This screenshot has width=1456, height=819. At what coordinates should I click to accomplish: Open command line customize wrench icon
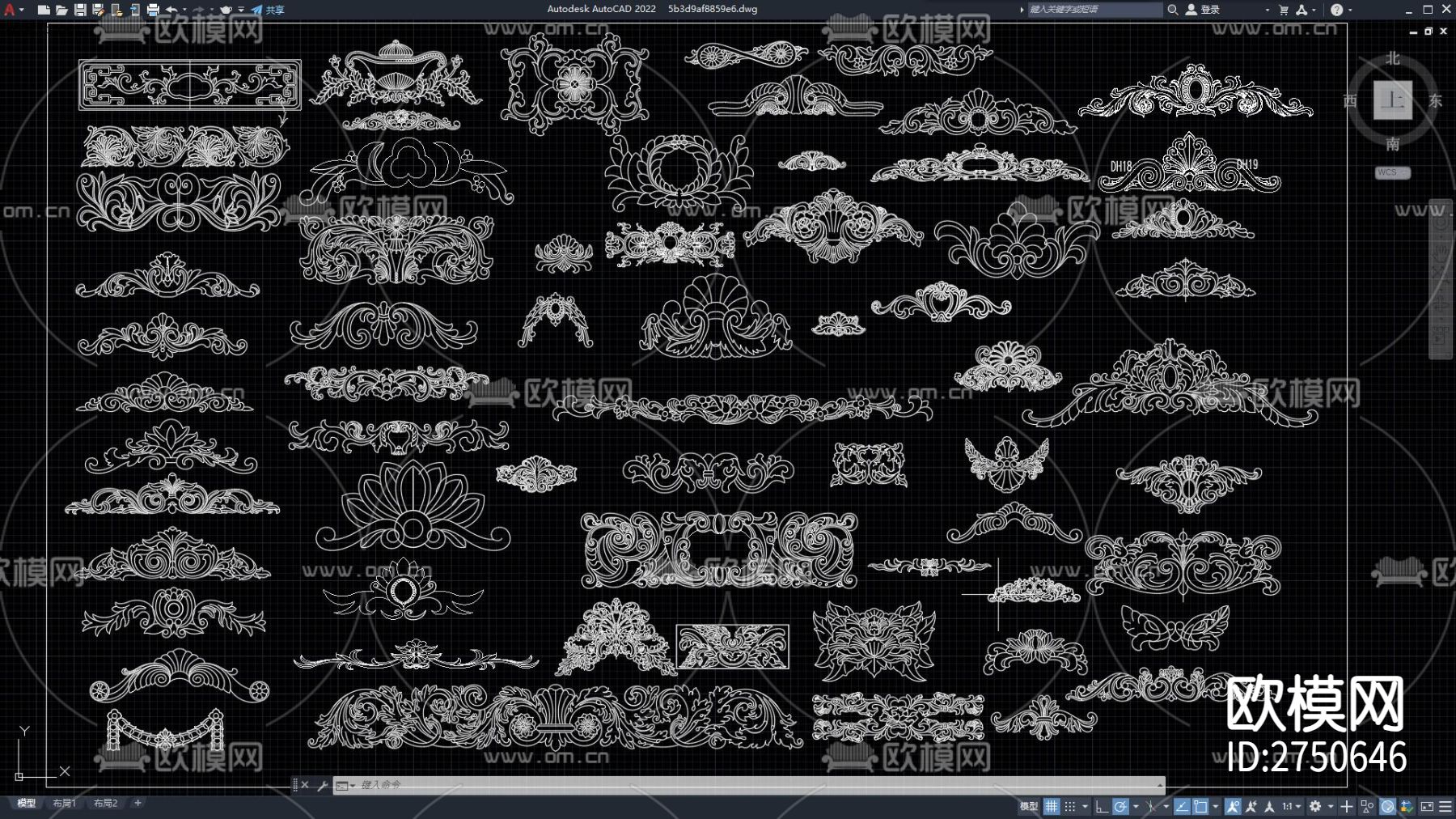click(322, 785)
